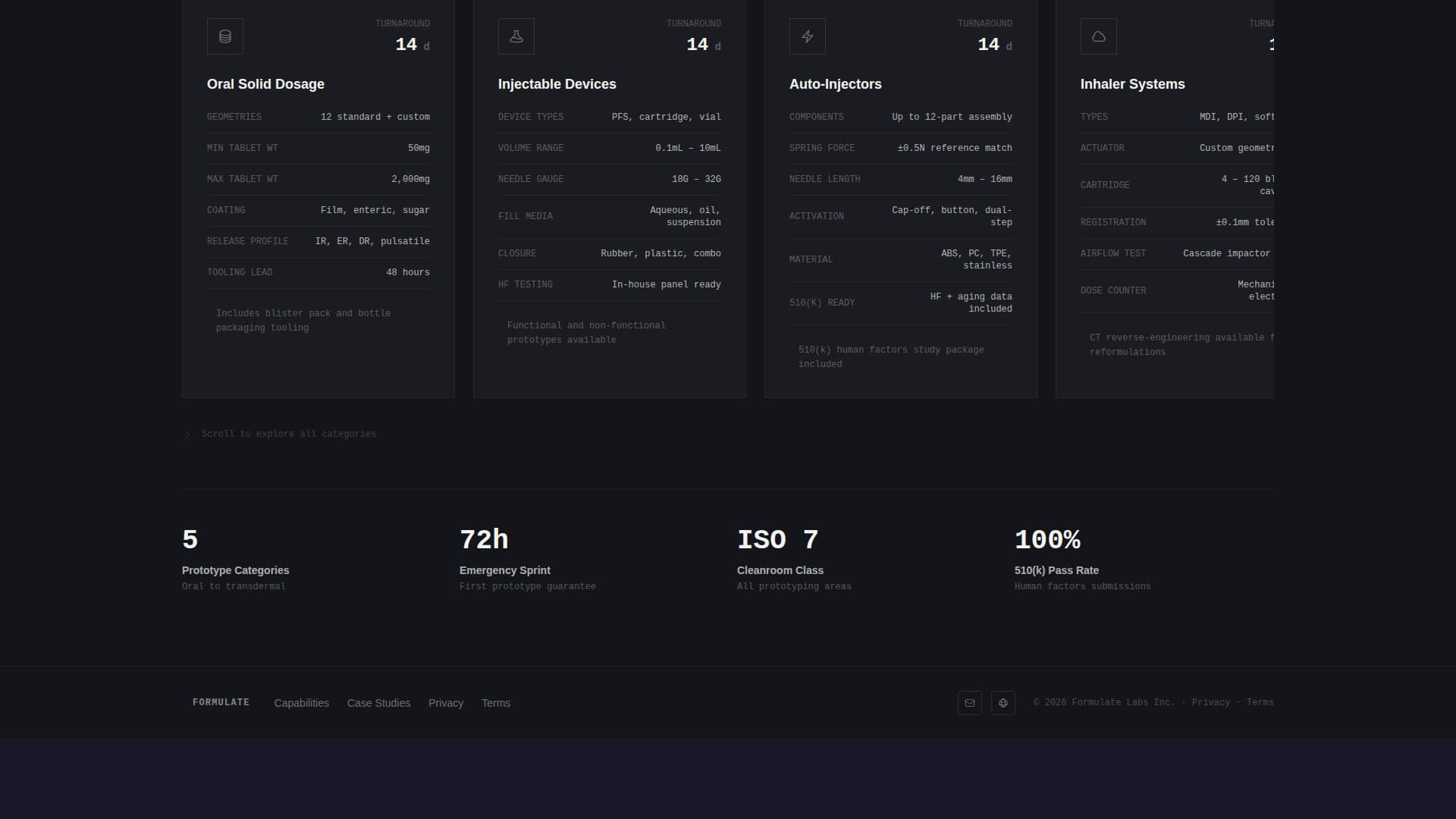Select the Injectable Devices card heading
1456x819 pixels.
pyautogui.click(x=557, y=84)
